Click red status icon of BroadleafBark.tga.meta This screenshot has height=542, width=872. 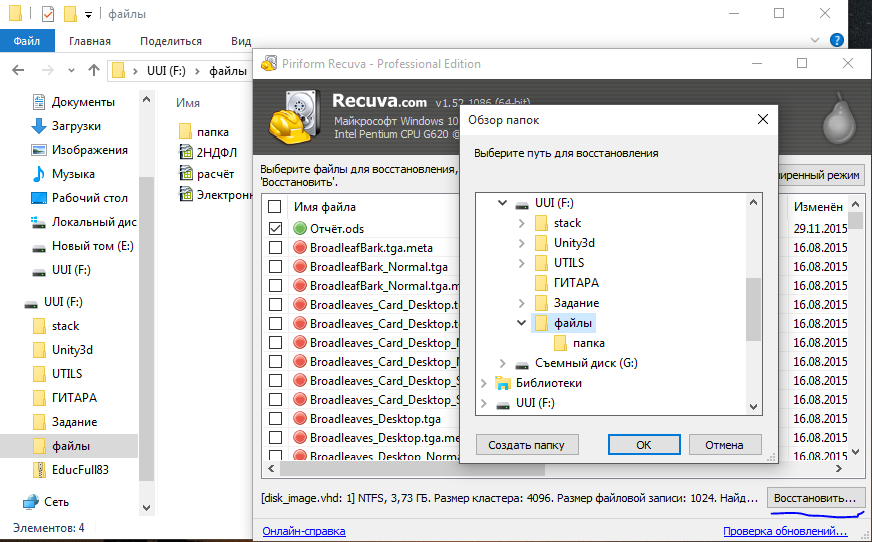(x=300, y=248)
